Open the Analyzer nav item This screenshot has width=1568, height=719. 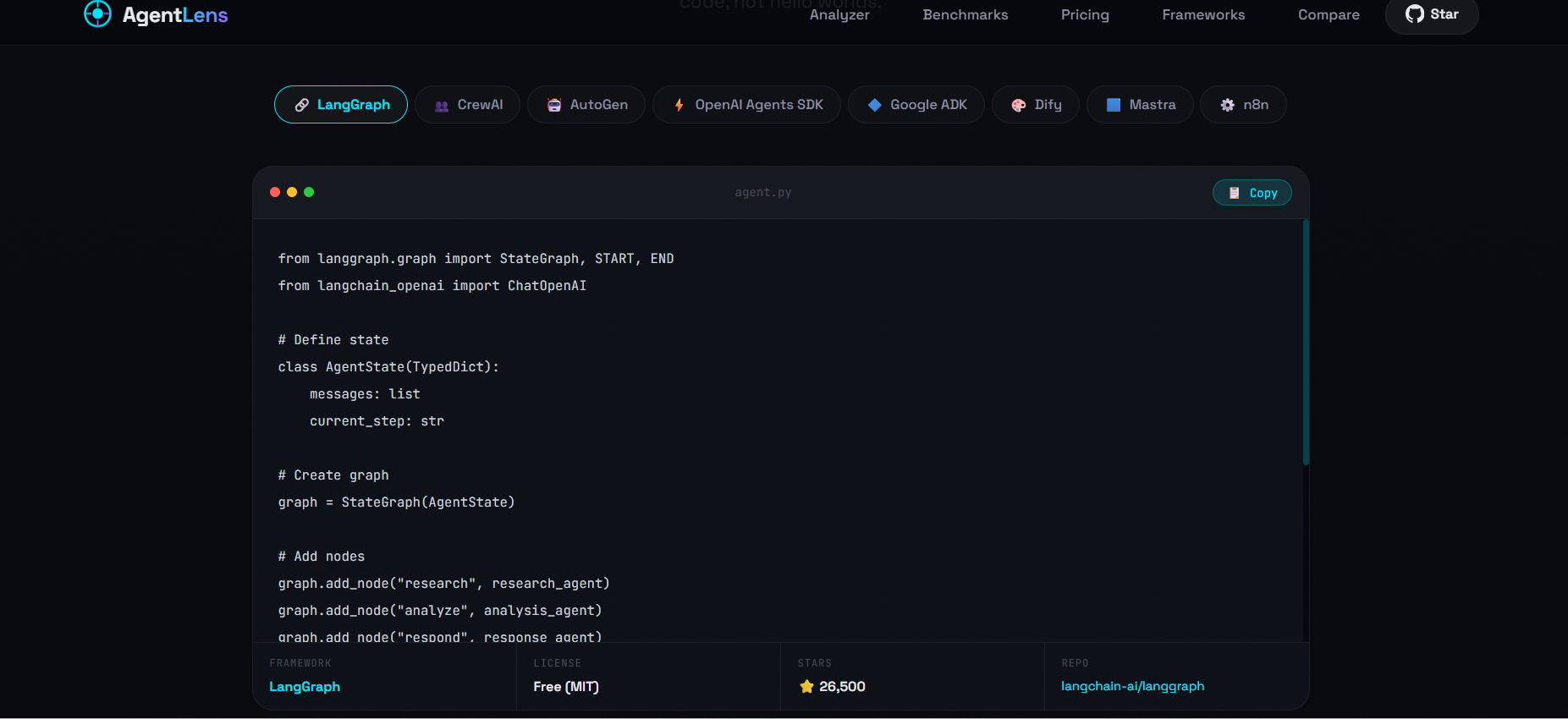(x=839, y=14)
